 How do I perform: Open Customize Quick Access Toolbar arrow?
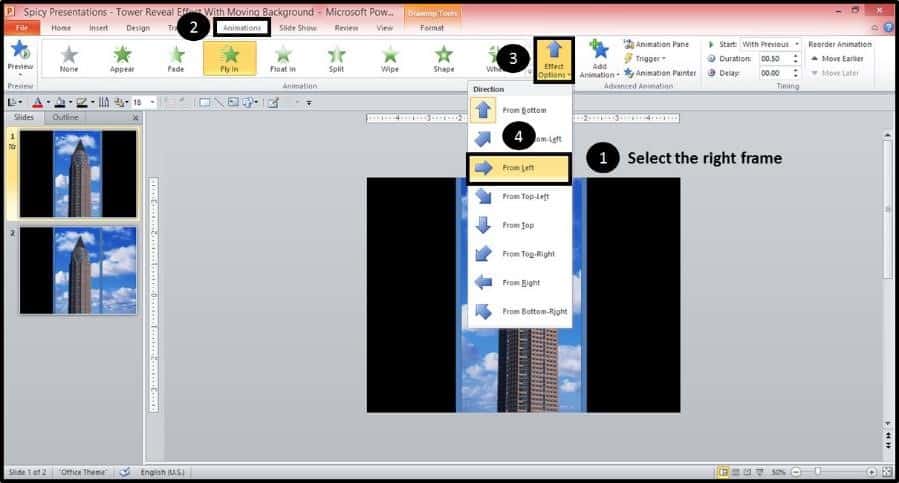point(308,103)
